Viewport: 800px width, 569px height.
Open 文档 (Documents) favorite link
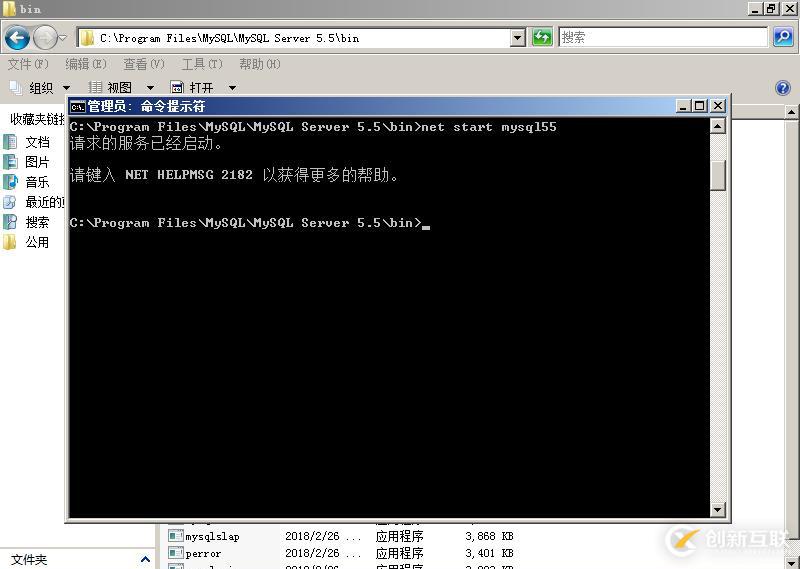click(x=37, y=142)
